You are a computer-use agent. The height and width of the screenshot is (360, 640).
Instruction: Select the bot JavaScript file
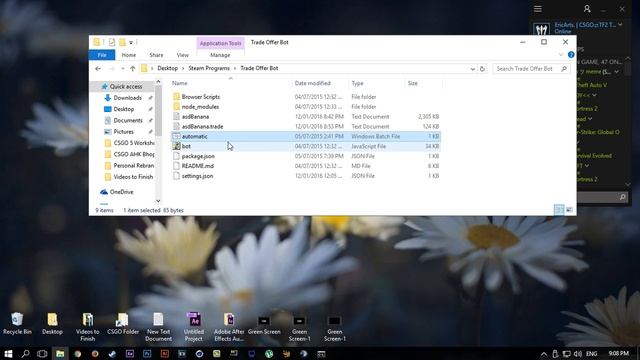pos(186,146)
